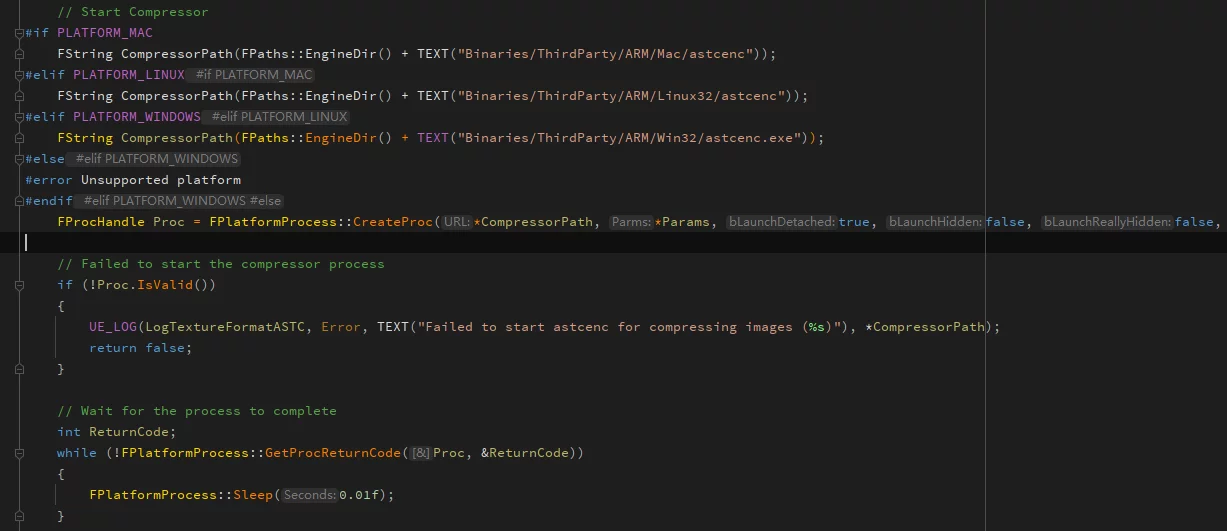Click the closing fold marker after Sleep call

pyautogui.click(x=19, y=516)
